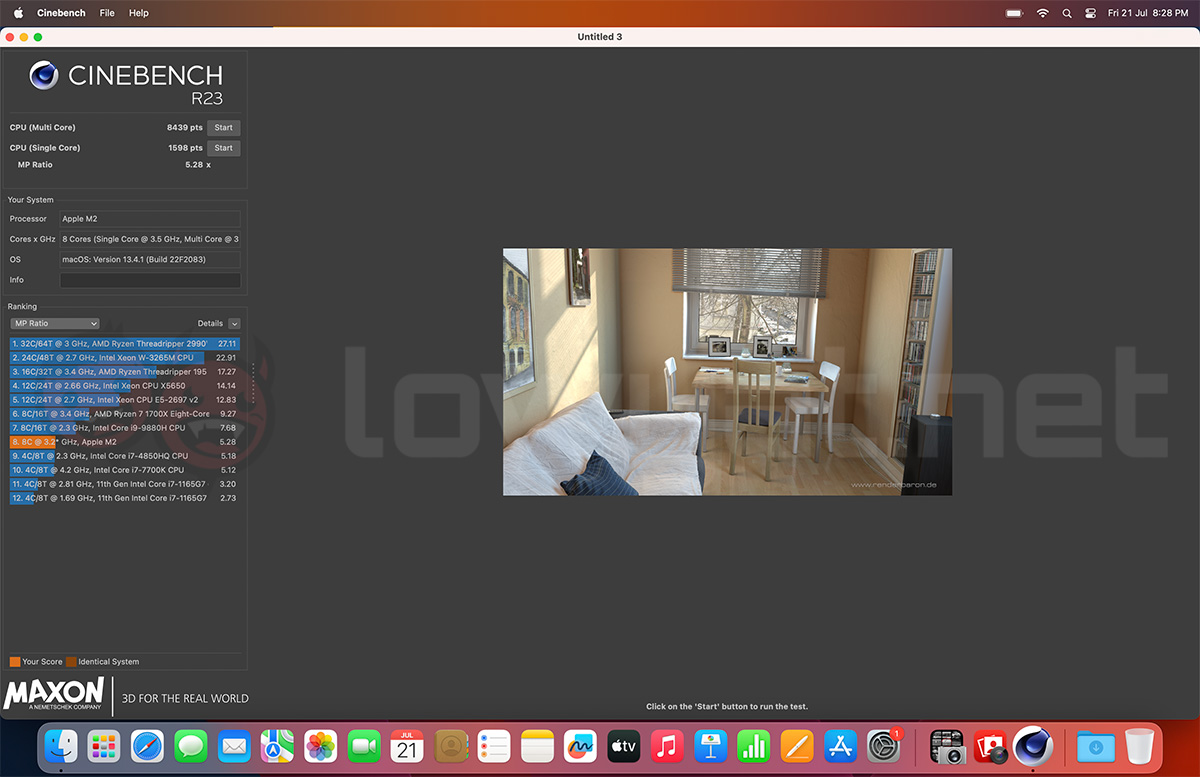Viewport: 1200px width, 777px height.
Task: Open the File menu
Action: 107,13
